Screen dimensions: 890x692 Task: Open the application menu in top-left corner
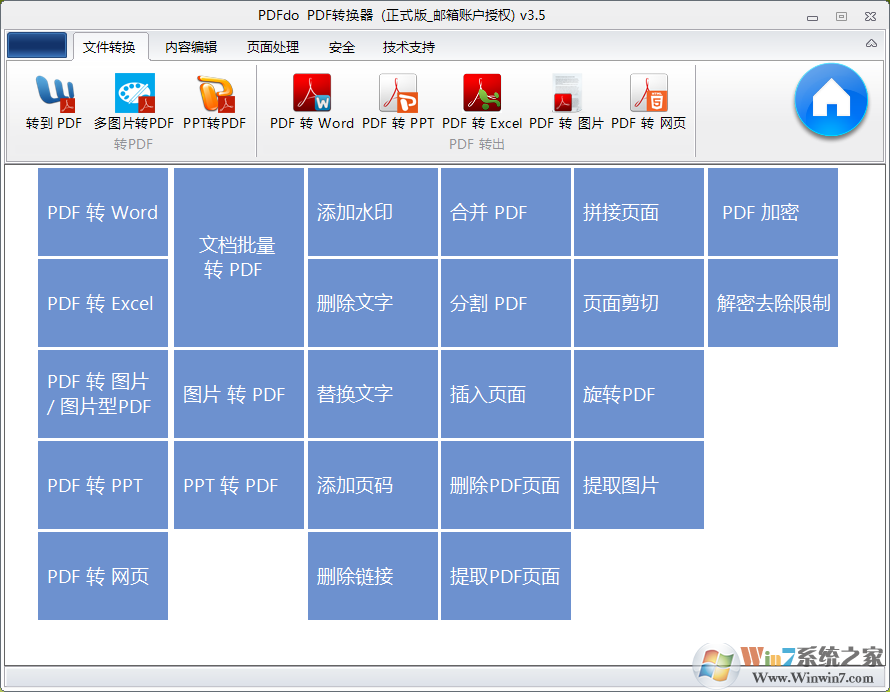[x=37, y=45]
